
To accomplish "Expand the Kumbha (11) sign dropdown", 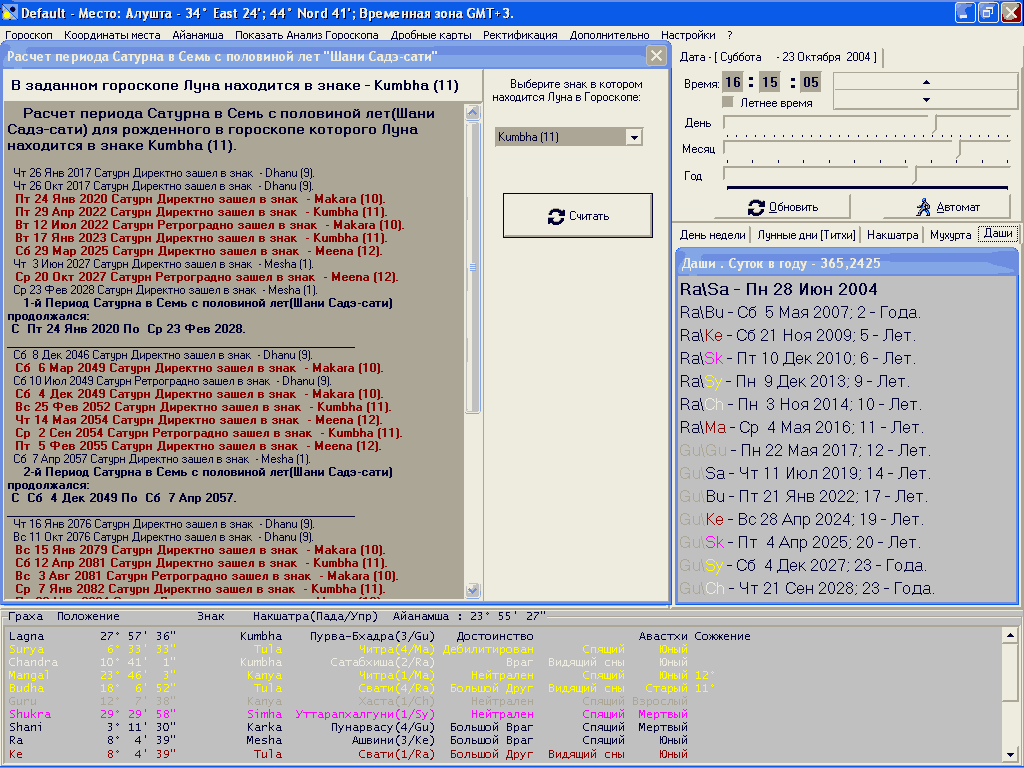I will (x=632, y=137).
